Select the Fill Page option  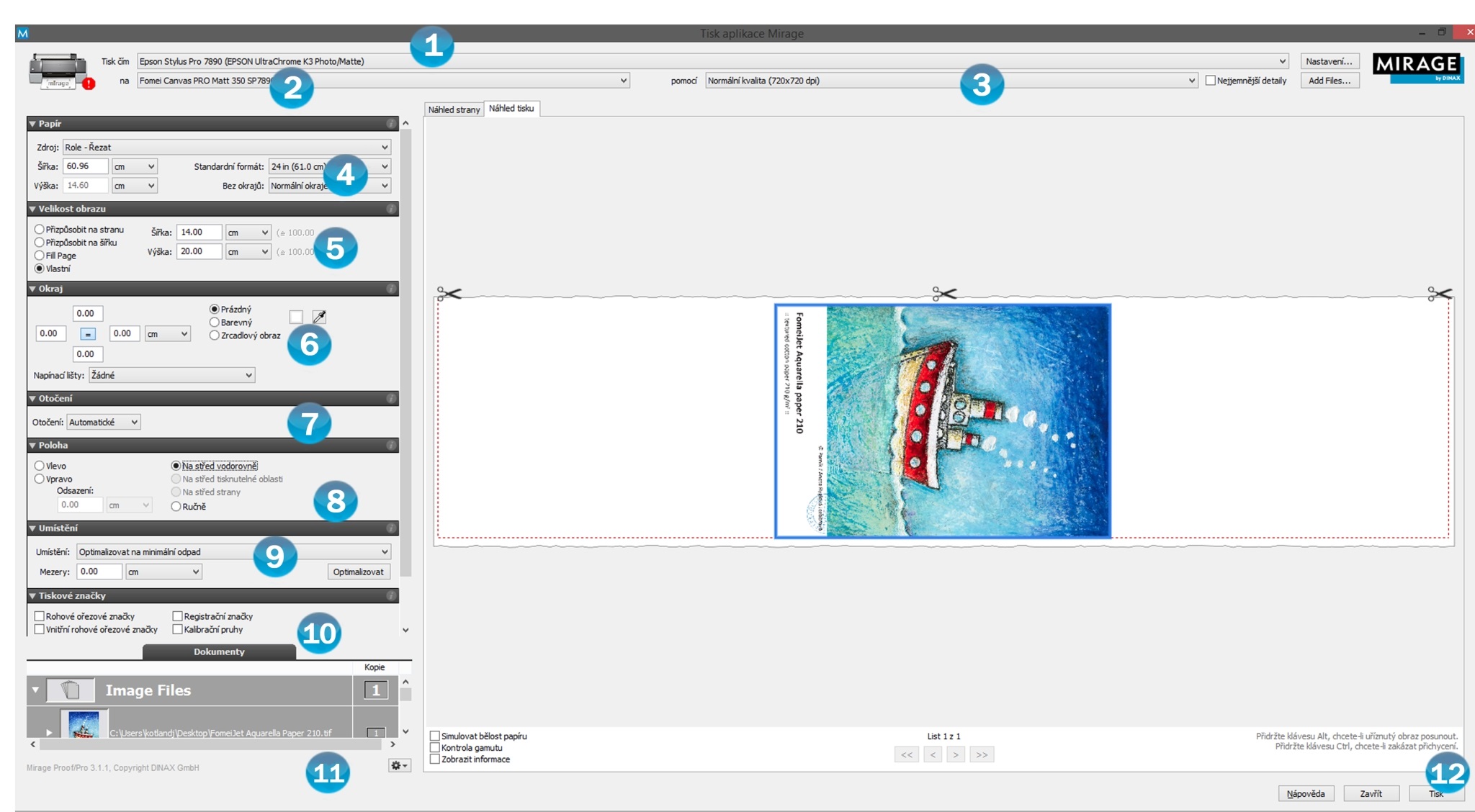40,256
